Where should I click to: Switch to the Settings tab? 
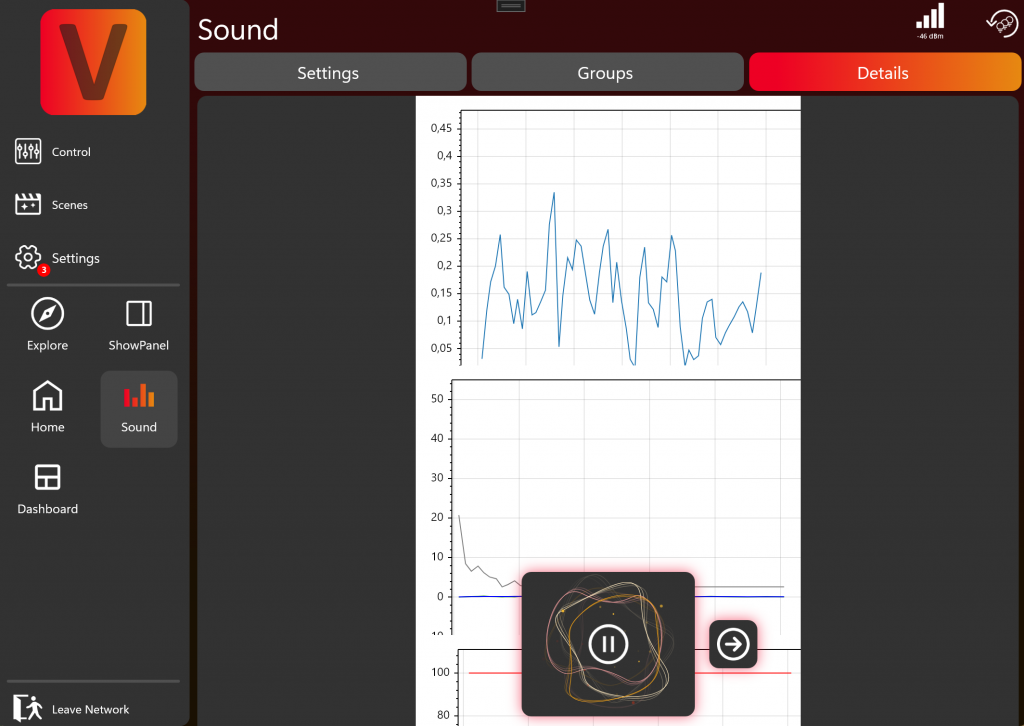coord(329,73)
